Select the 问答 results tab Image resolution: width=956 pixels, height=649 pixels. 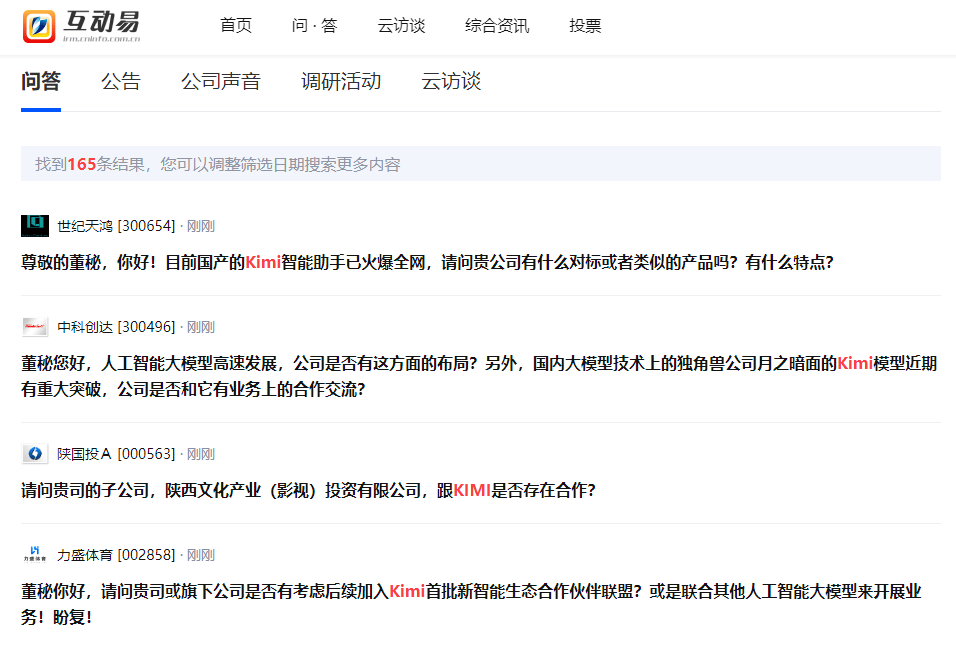coord(41,81)
